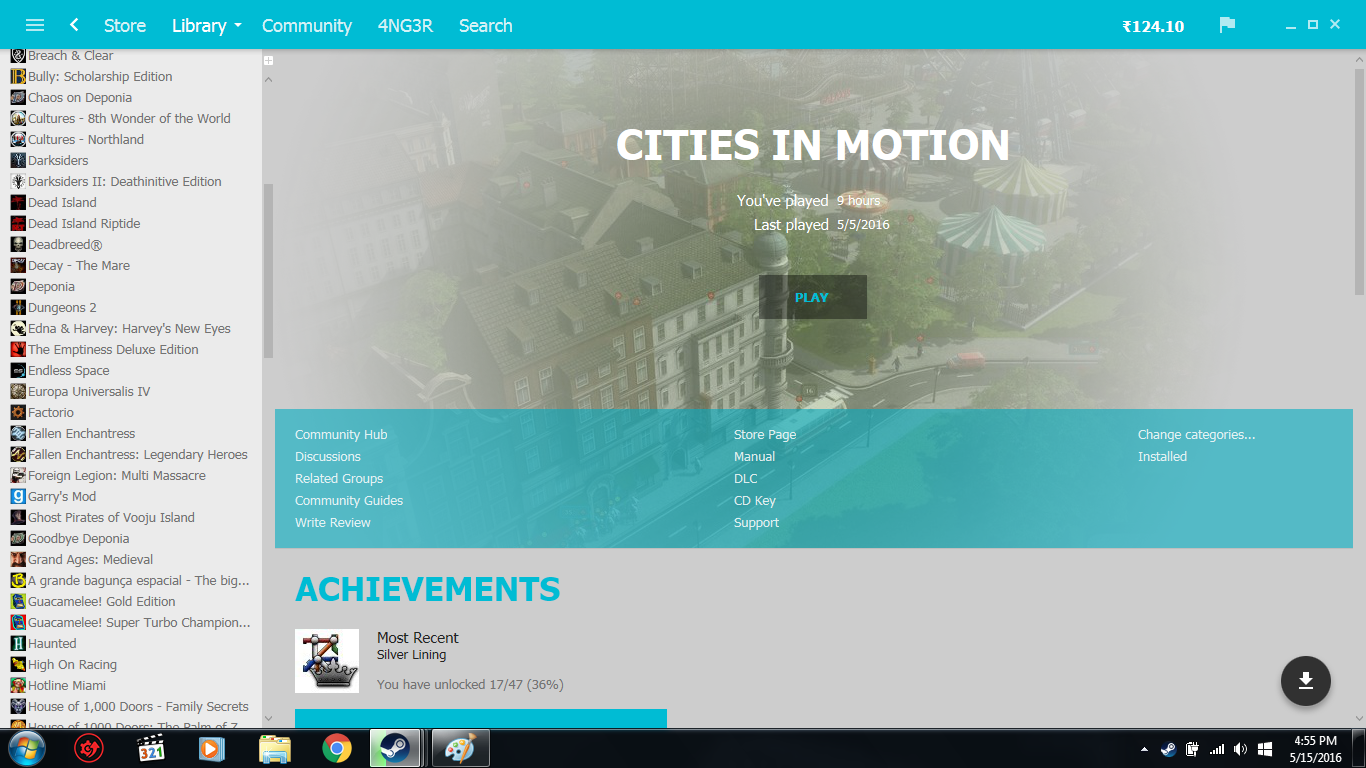The width and height of the screenshot is (1366, 768).
Task: Open File Explorer from taskbar
Action: 275,748
